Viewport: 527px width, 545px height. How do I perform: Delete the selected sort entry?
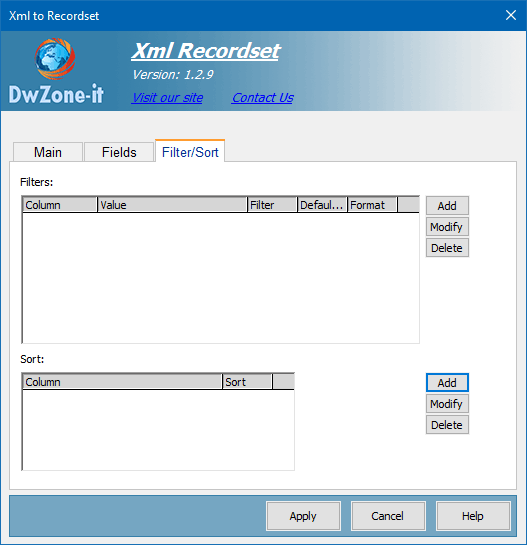tap(447, 425)
